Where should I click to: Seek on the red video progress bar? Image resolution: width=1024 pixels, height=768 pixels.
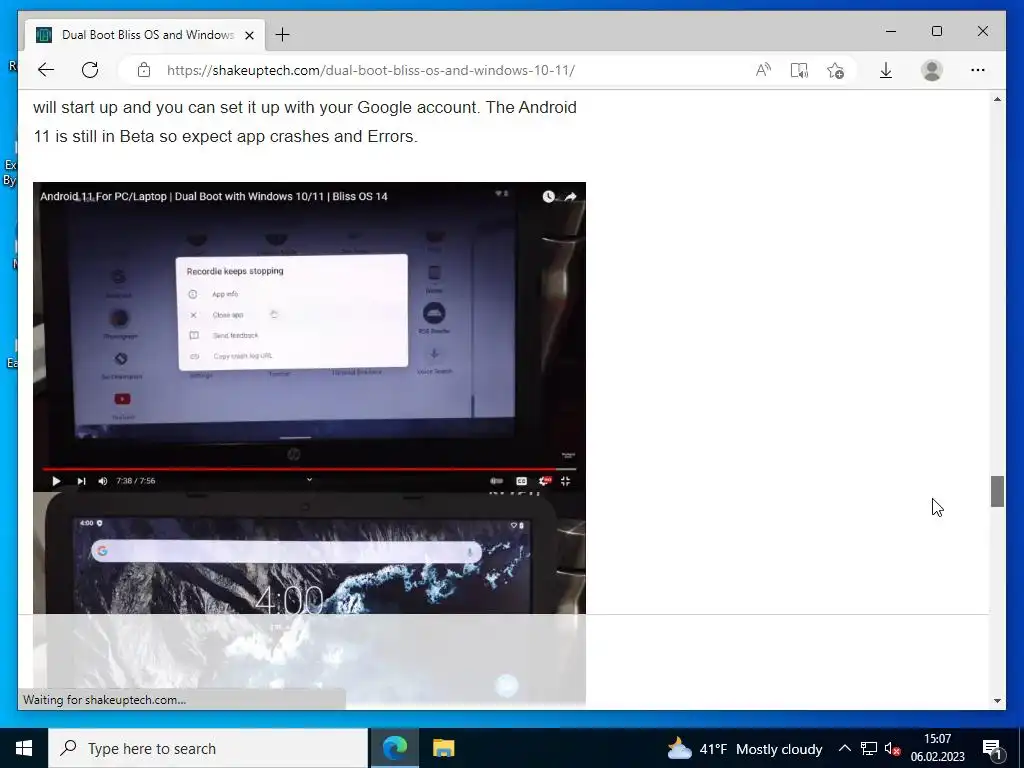click(x=309, y=468)
